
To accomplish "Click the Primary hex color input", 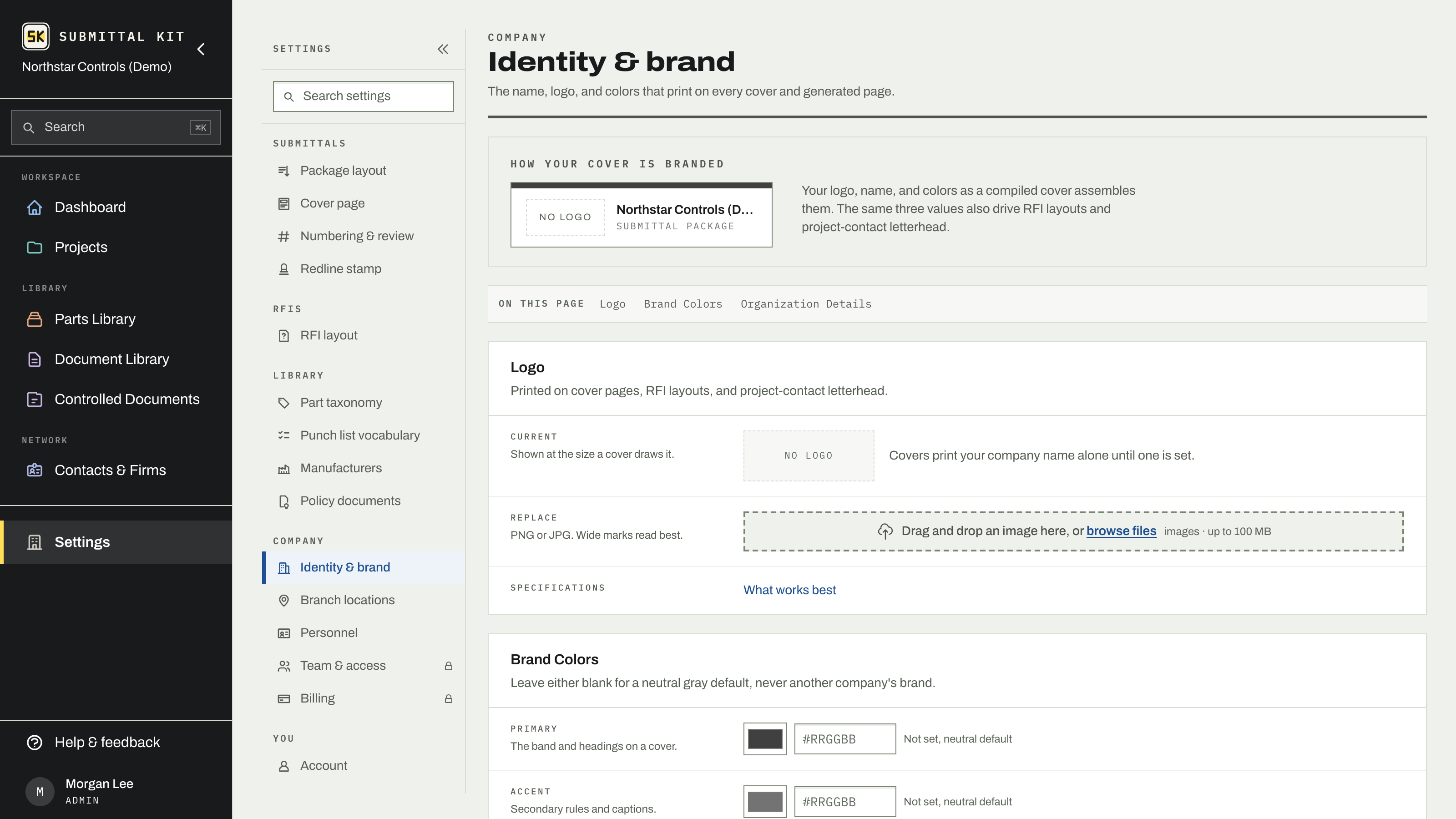I will tap(845, 739).
